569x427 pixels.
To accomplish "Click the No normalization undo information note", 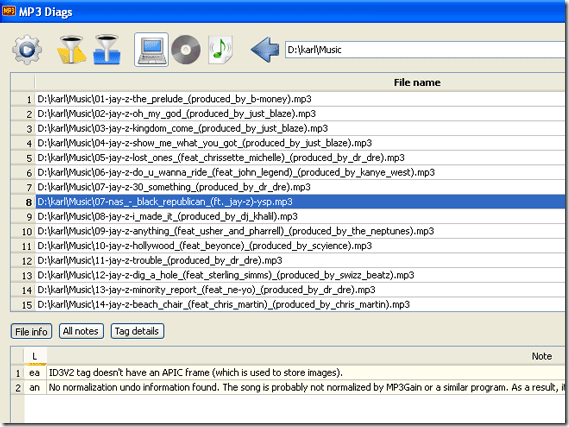I will click(x=306, y=387).
